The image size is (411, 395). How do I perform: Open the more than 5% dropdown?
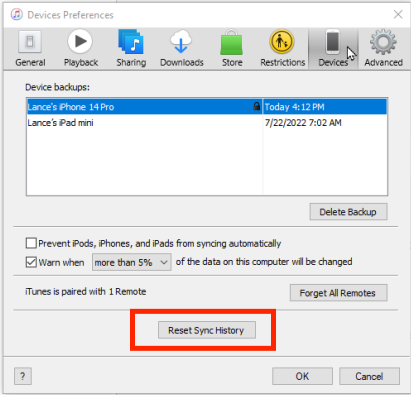pos(132,262)
